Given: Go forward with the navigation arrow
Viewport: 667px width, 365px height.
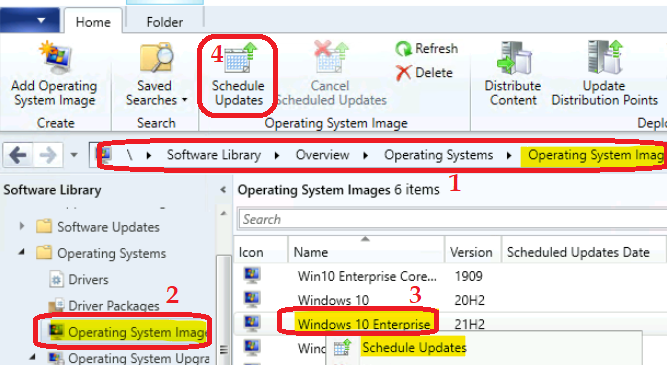Looking at the screenshot, I should click(48, 155).
